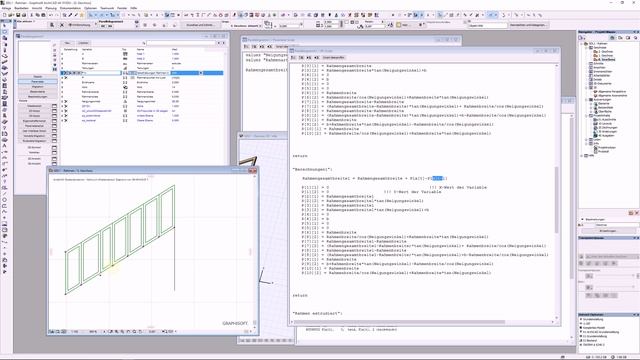
Task: Click the ac_bottomlevel variable row
Action: tap(142, 116)
